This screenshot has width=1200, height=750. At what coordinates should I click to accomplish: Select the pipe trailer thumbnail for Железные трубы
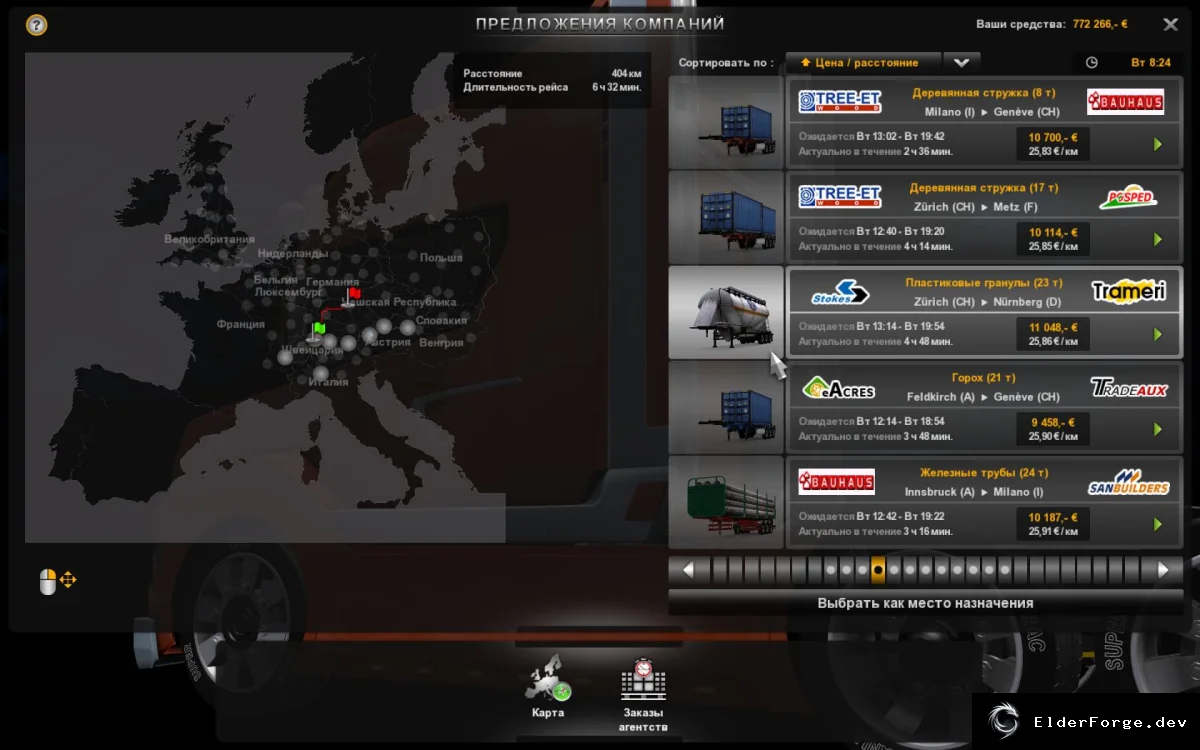(x=726, y=502)
